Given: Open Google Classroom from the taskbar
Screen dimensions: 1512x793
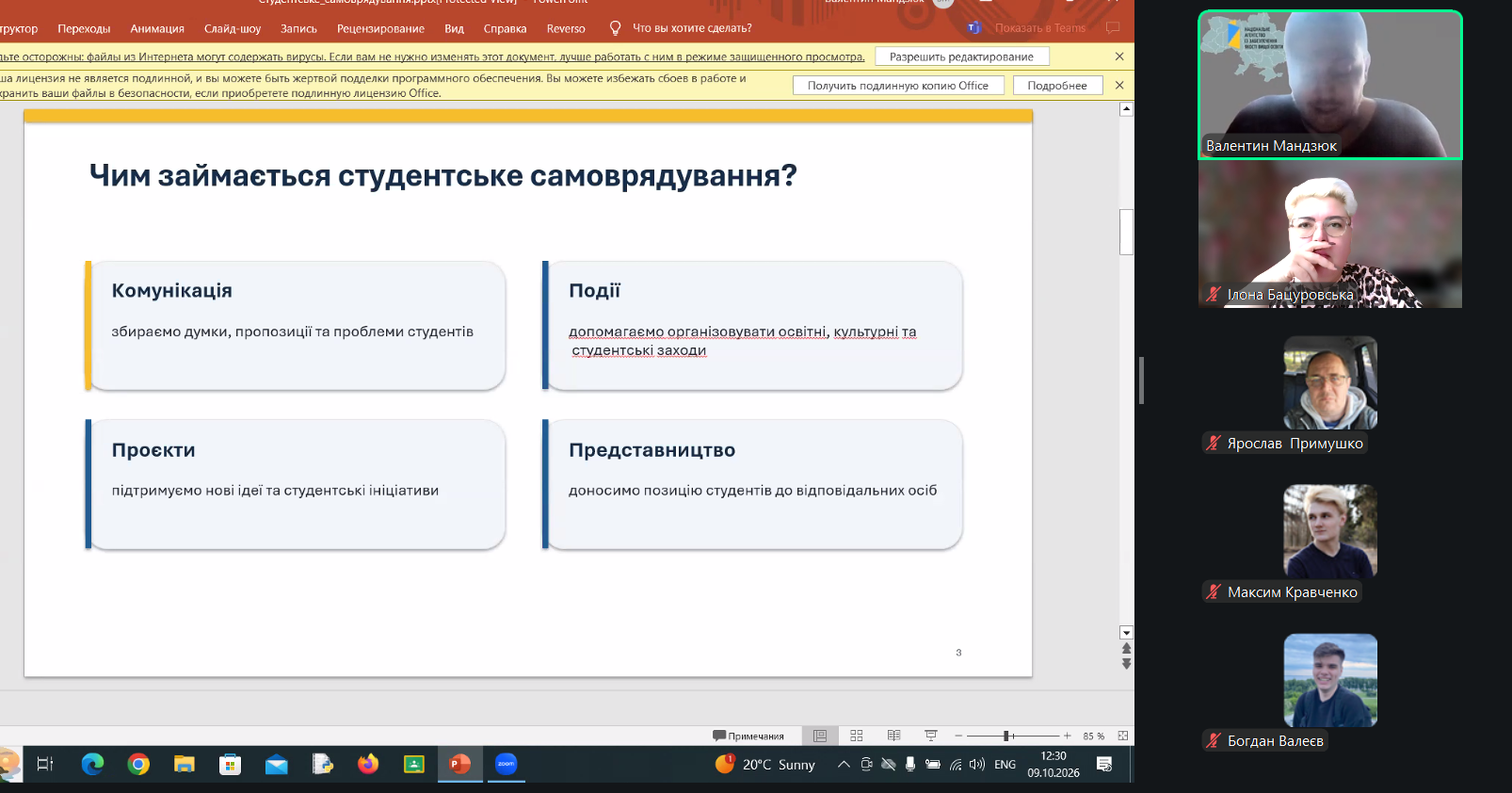Looking at the screenshot, I should pyautogui.click(x=414, y=764).
